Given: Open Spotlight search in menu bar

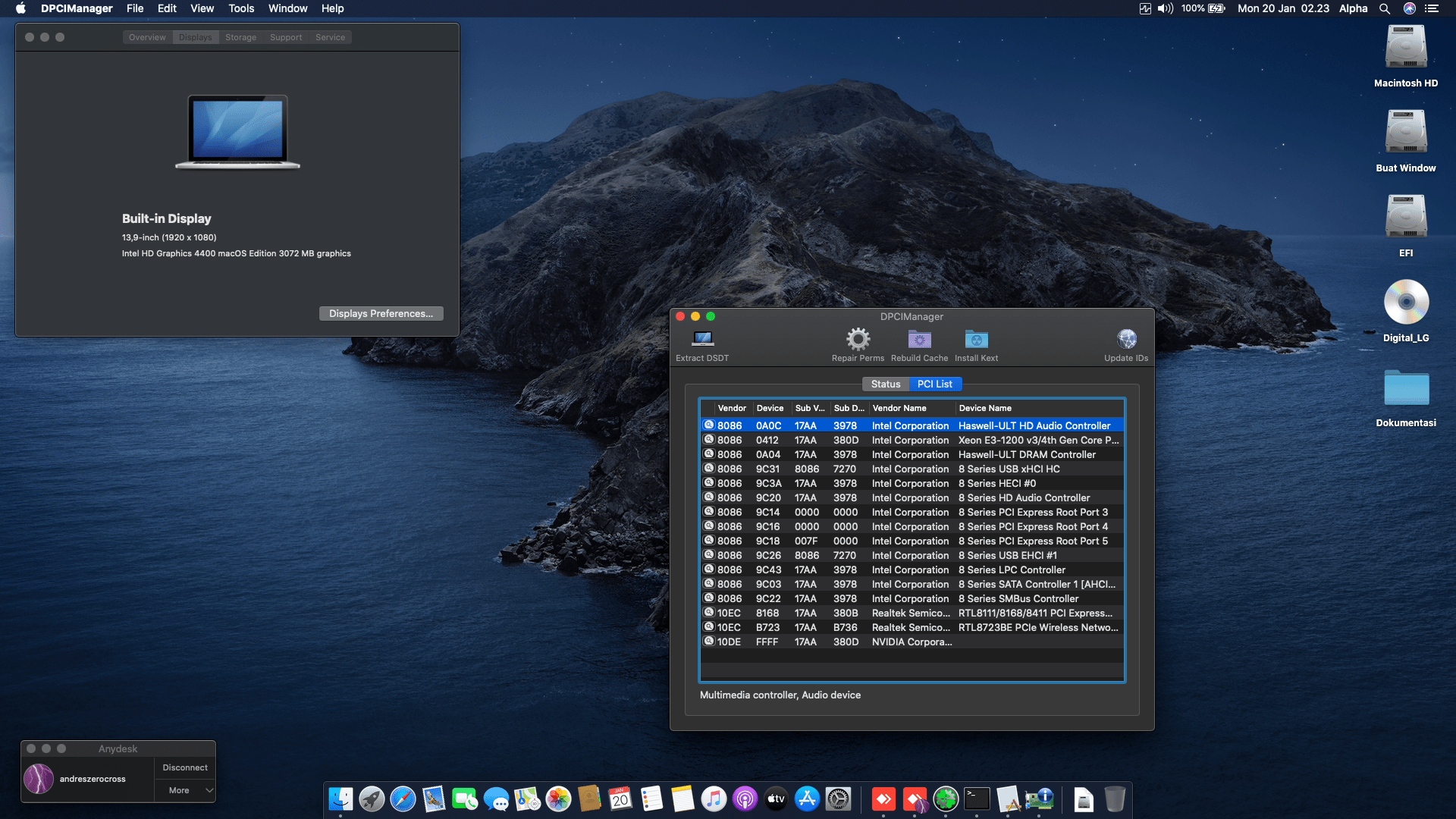Looking at the screenshot, I should [x=1385, y=8].
